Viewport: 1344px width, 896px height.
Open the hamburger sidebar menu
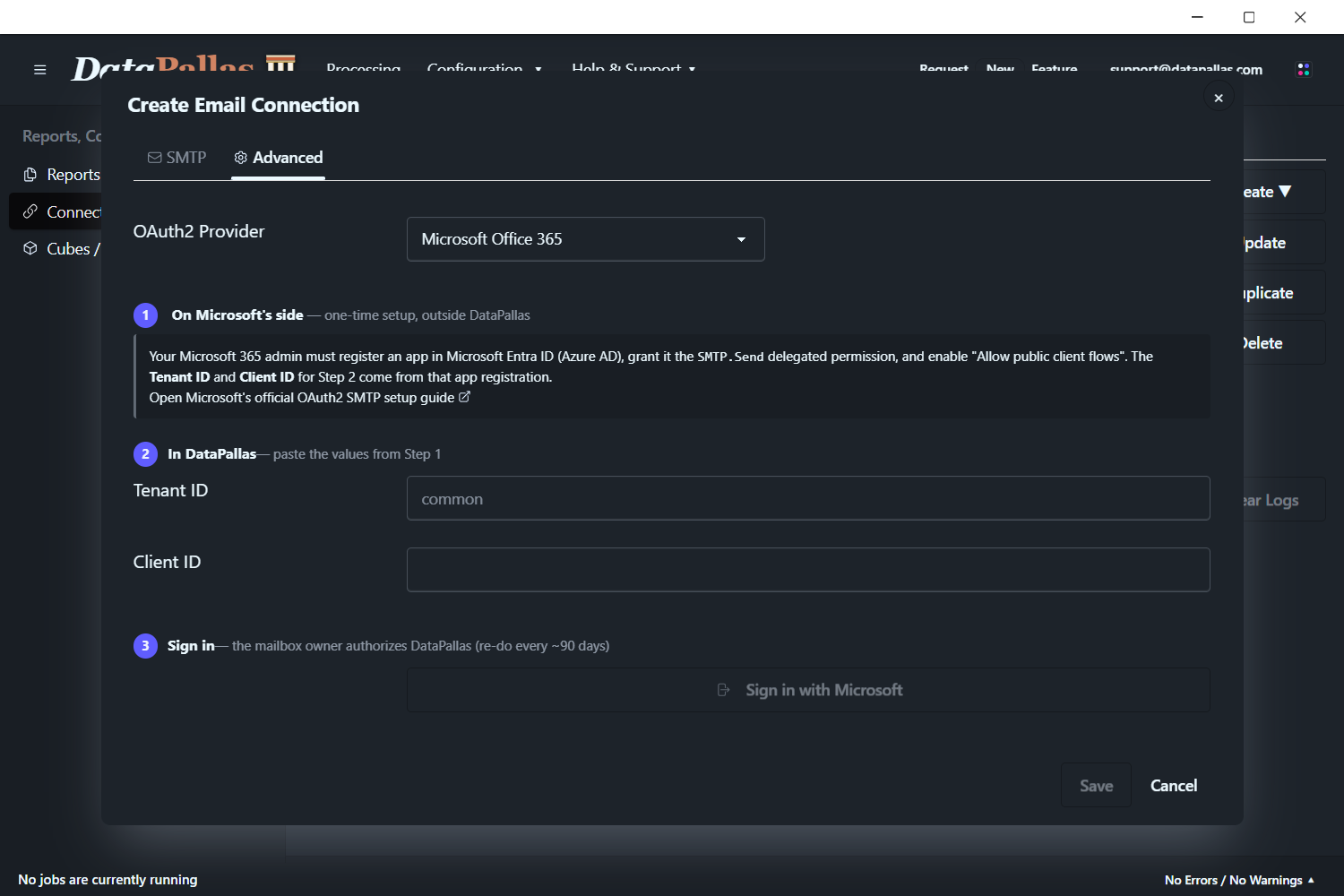point(39,69)
